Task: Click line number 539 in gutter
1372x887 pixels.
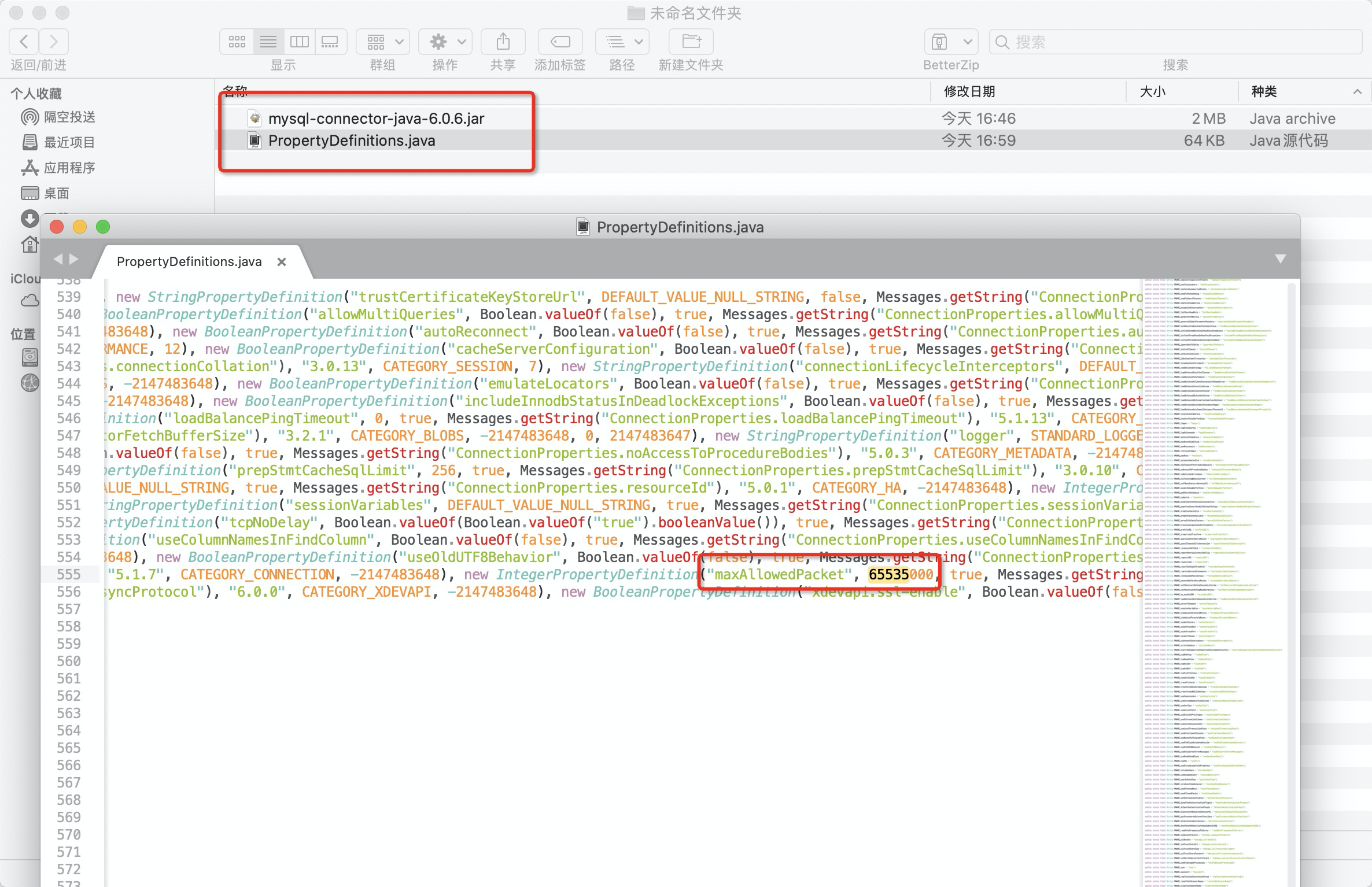Action: pyautogui.click(x=69, y=297)
